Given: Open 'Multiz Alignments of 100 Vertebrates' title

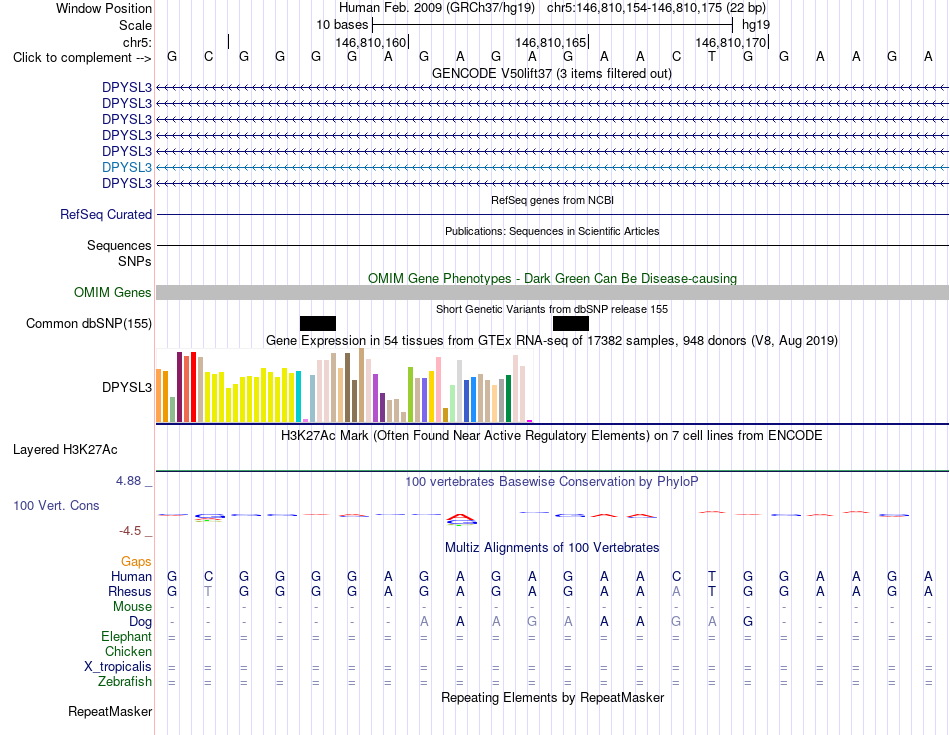Looking at the screenshot, I should click(x=552, y=548).
